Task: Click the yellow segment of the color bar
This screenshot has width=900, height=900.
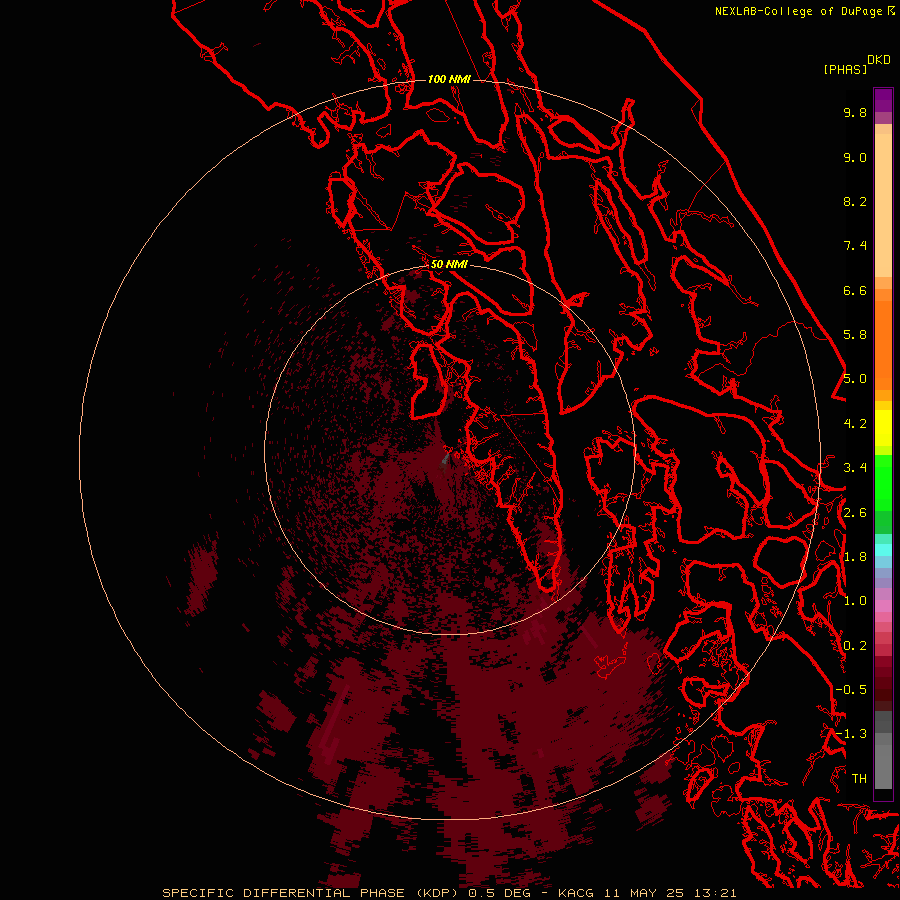Action: point(883,428)
